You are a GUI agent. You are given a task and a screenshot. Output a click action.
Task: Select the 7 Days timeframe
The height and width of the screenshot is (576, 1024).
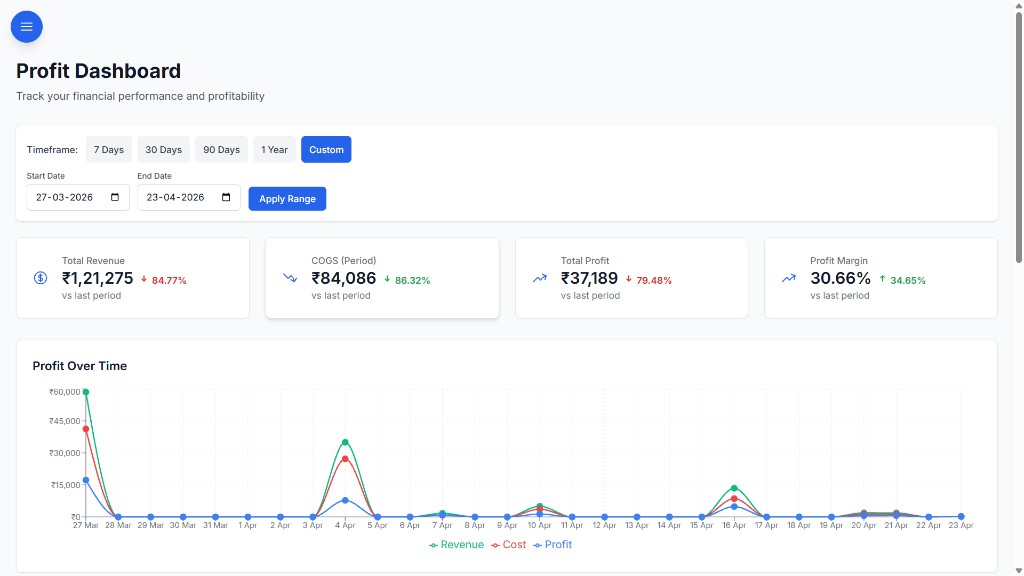click(x=108, y=150)
